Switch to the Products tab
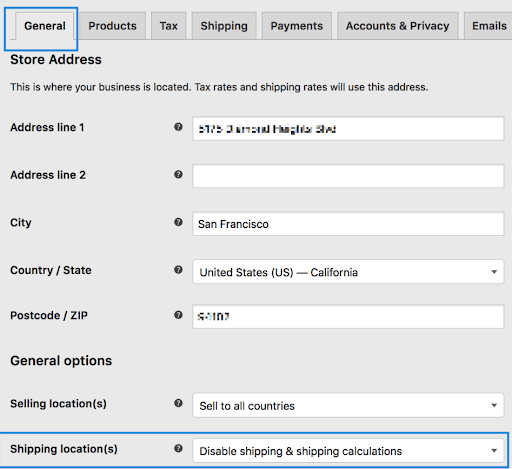This screenshot has width=512, height=469. click(112, 26)
